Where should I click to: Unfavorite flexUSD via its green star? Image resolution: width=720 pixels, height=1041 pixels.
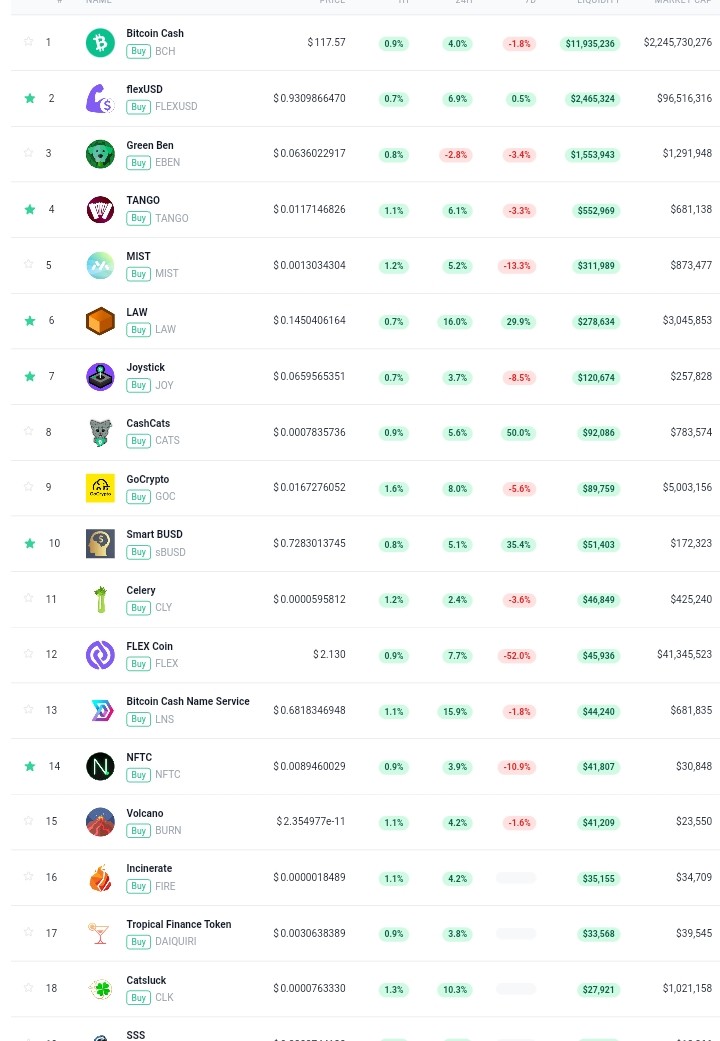(x=29, y=98)
